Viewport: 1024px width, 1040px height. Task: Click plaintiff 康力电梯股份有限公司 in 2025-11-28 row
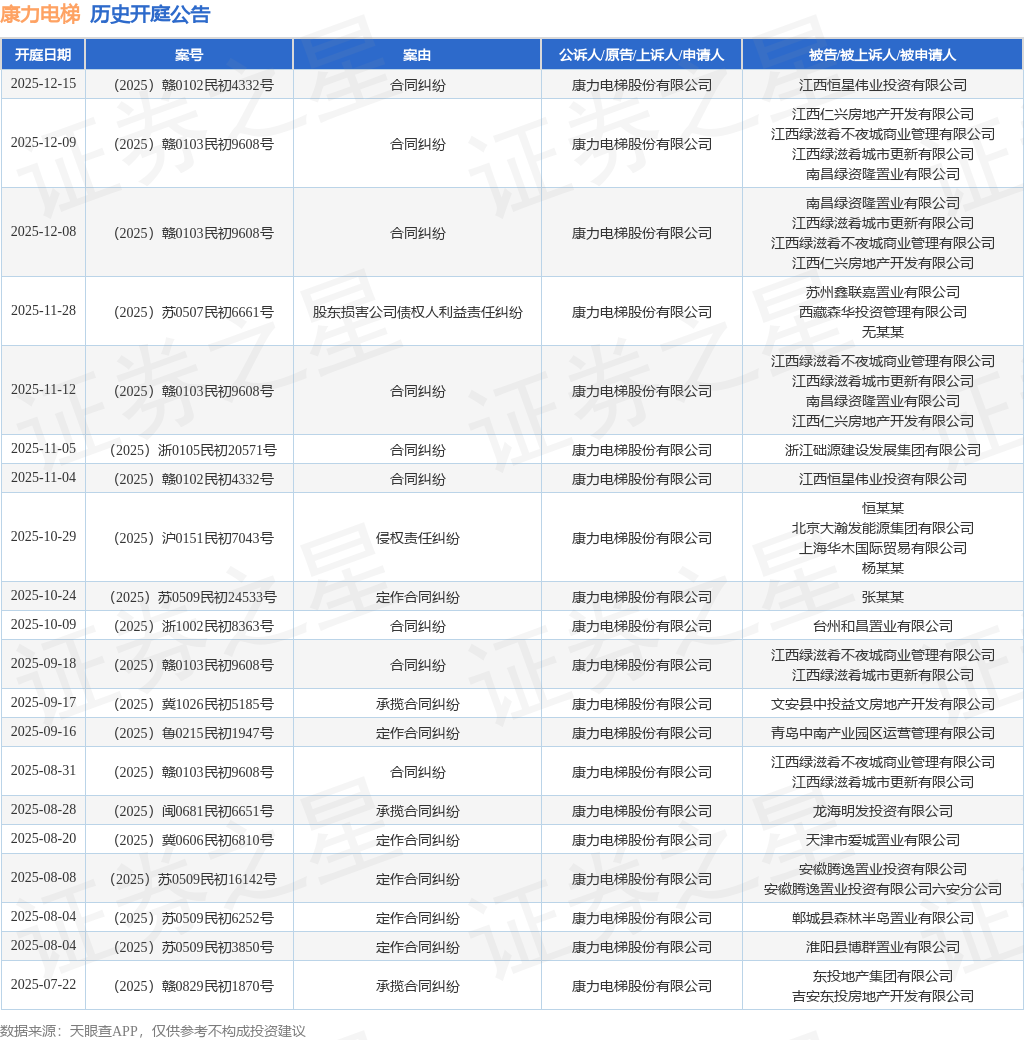click(641, 312)
